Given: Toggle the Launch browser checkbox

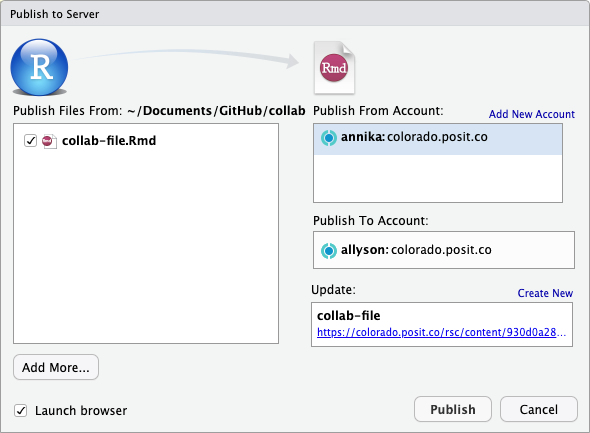Looking at the screenshot, I should click(21, 410).
